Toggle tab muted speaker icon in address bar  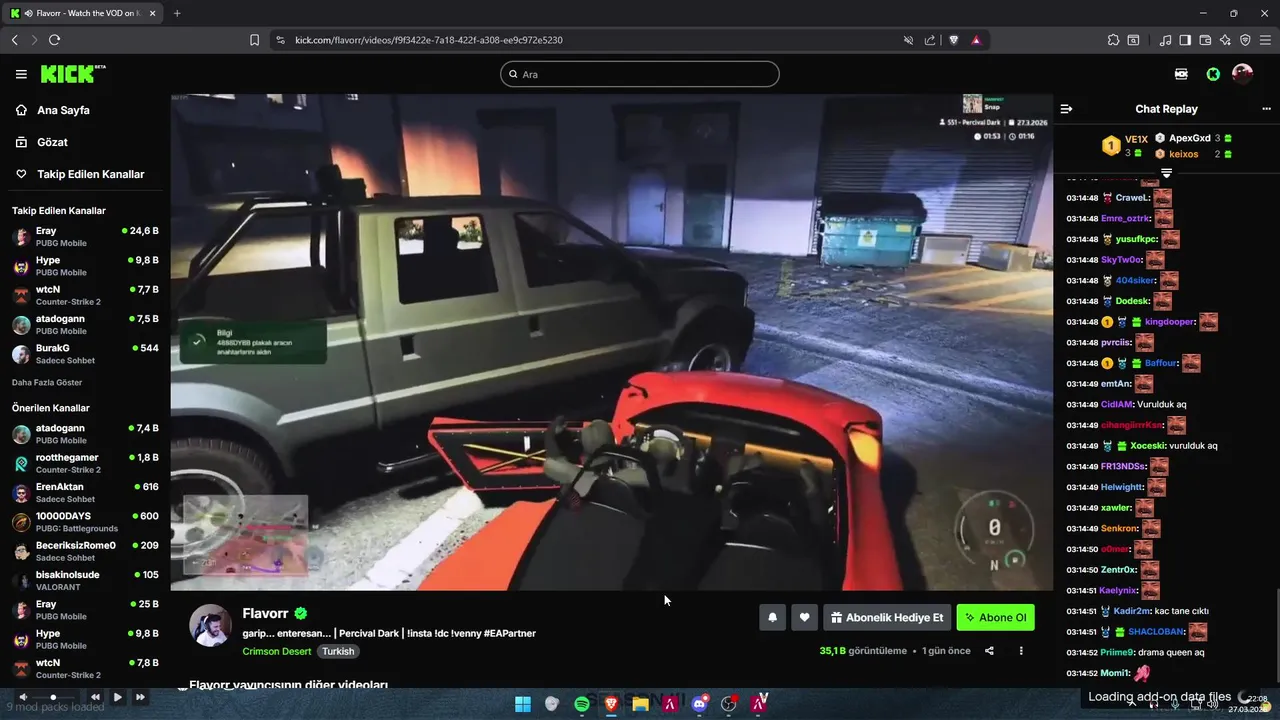(x=908, y=40)
